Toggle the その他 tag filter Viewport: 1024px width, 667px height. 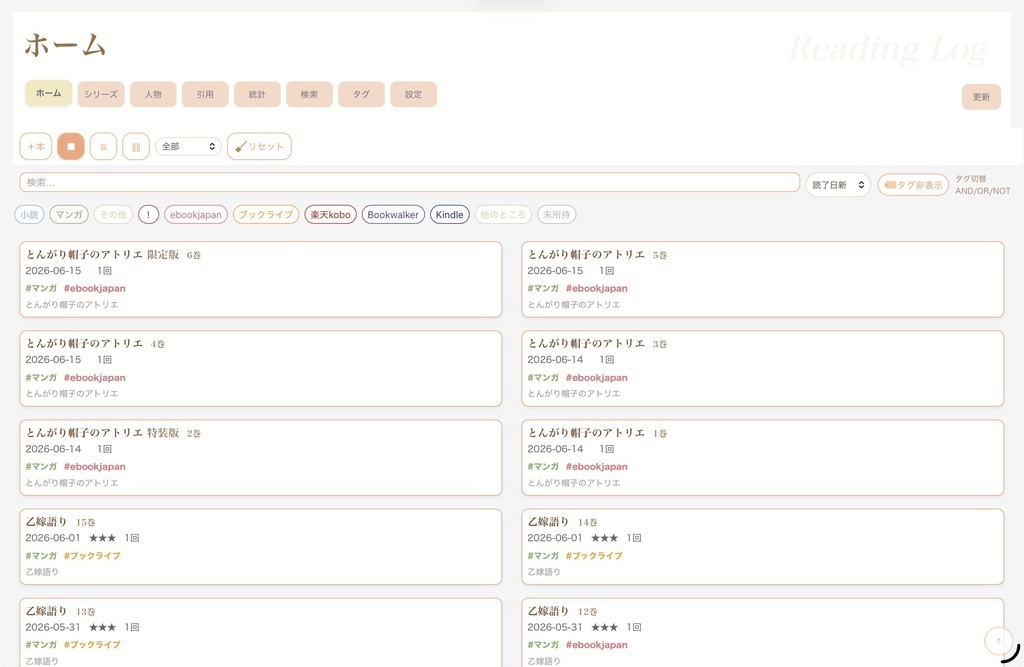tap(114, 214)
